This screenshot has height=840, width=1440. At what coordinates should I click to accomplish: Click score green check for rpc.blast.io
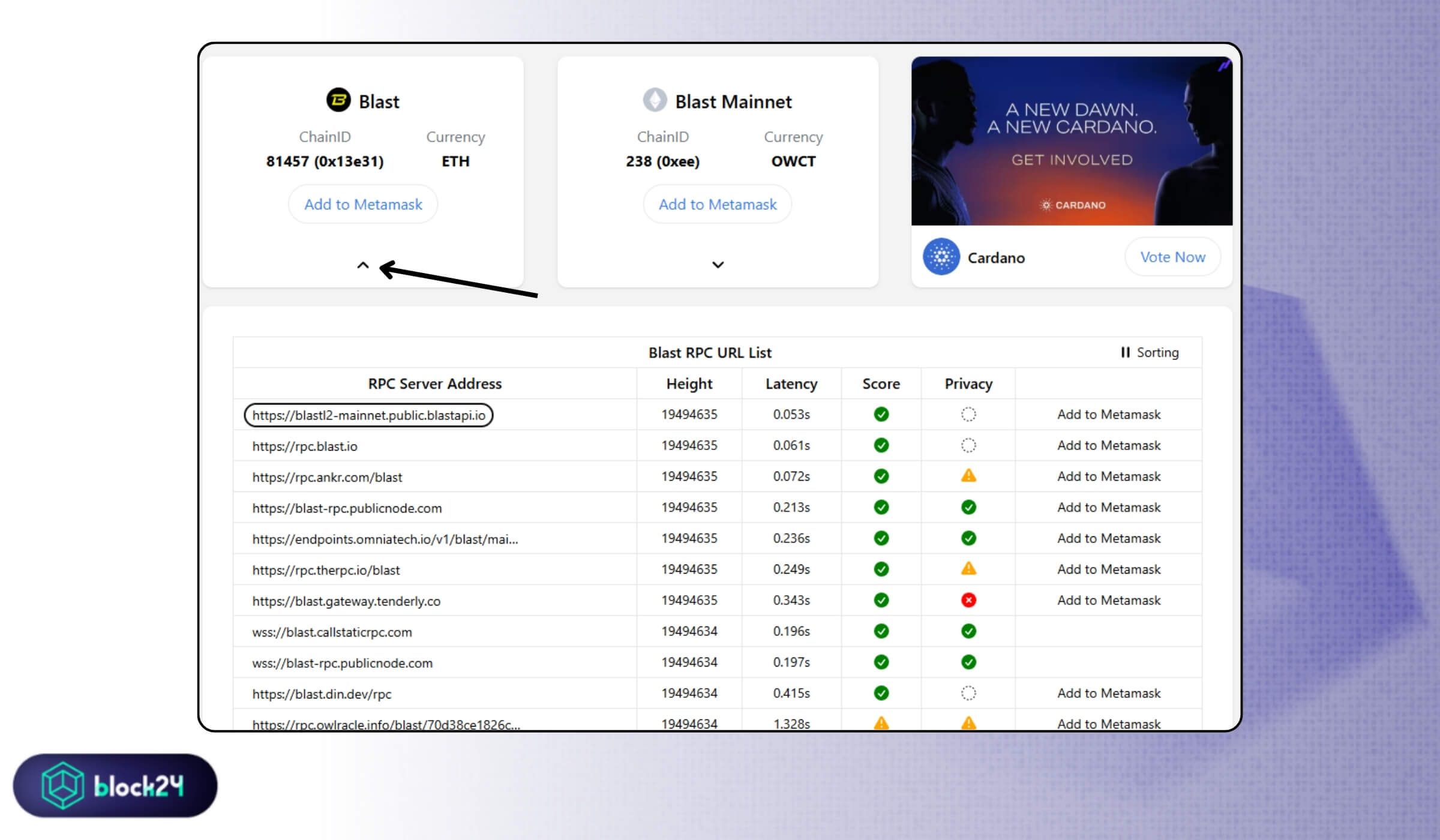881,445
